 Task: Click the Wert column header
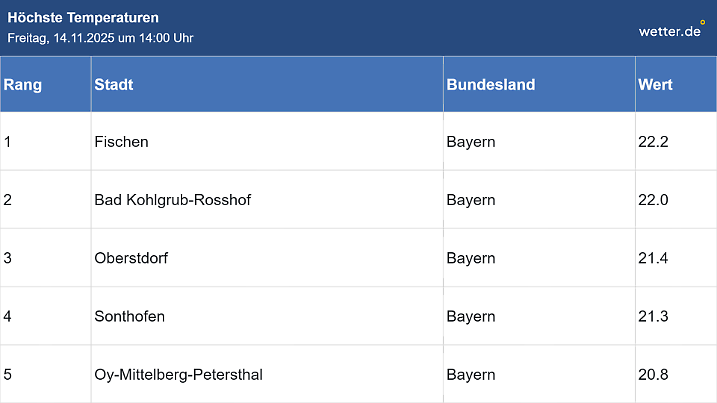(x=655, y=84)
